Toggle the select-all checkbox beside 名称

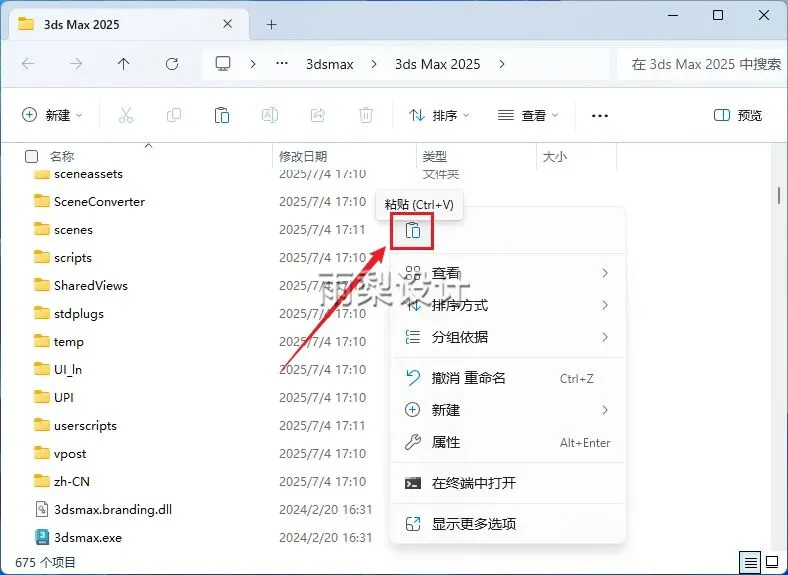[31, 156]
